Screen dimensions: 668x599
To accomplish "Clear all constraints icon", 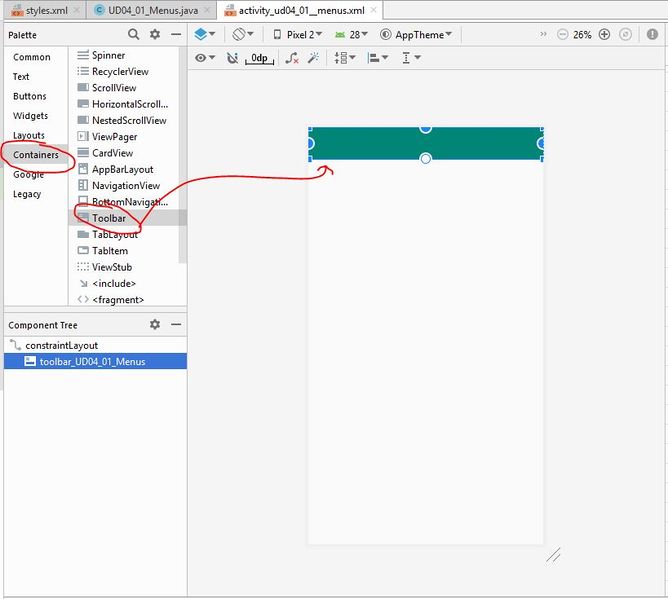I will pyautogui.click(x=292, y=58).
